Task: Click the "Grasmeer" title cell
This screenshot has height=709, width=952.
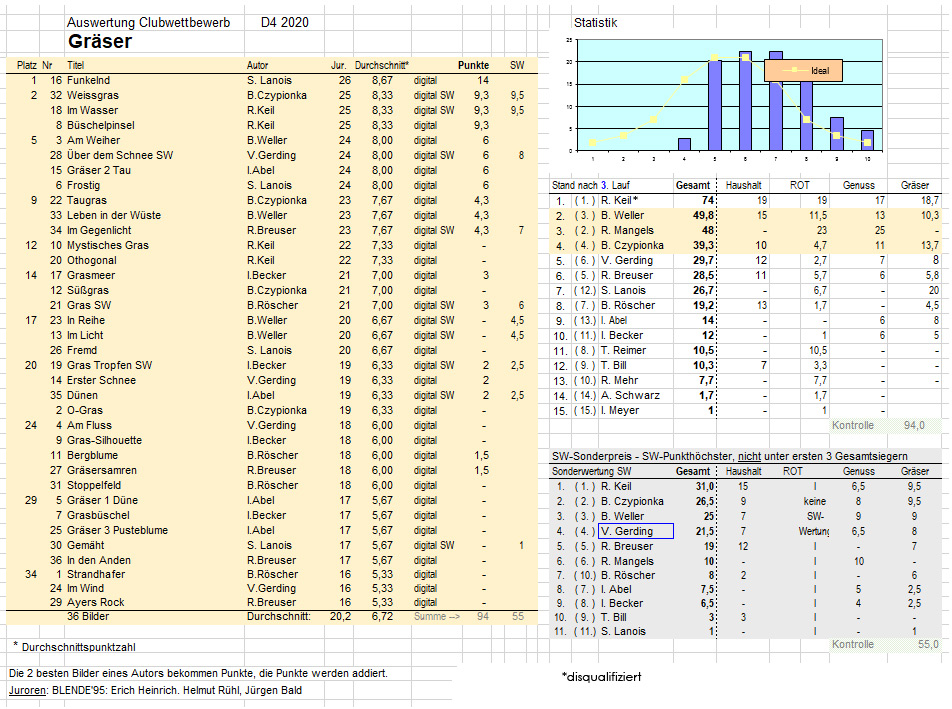Action: 91,275
